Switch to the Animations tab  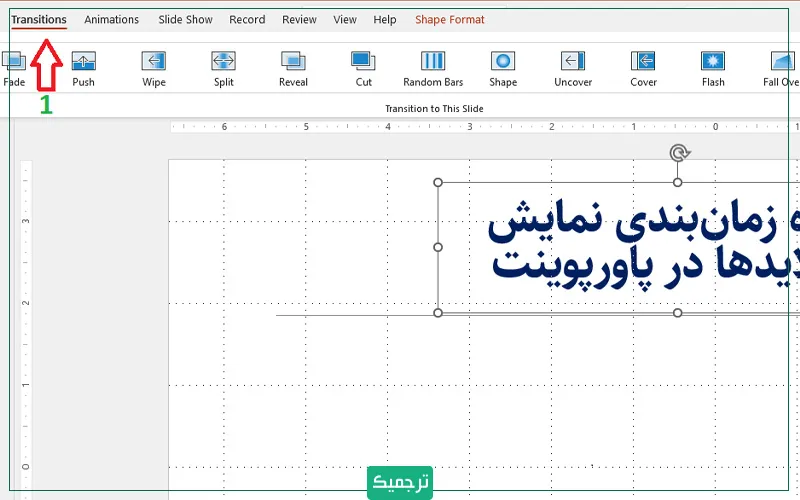click(x=111, y=20)
